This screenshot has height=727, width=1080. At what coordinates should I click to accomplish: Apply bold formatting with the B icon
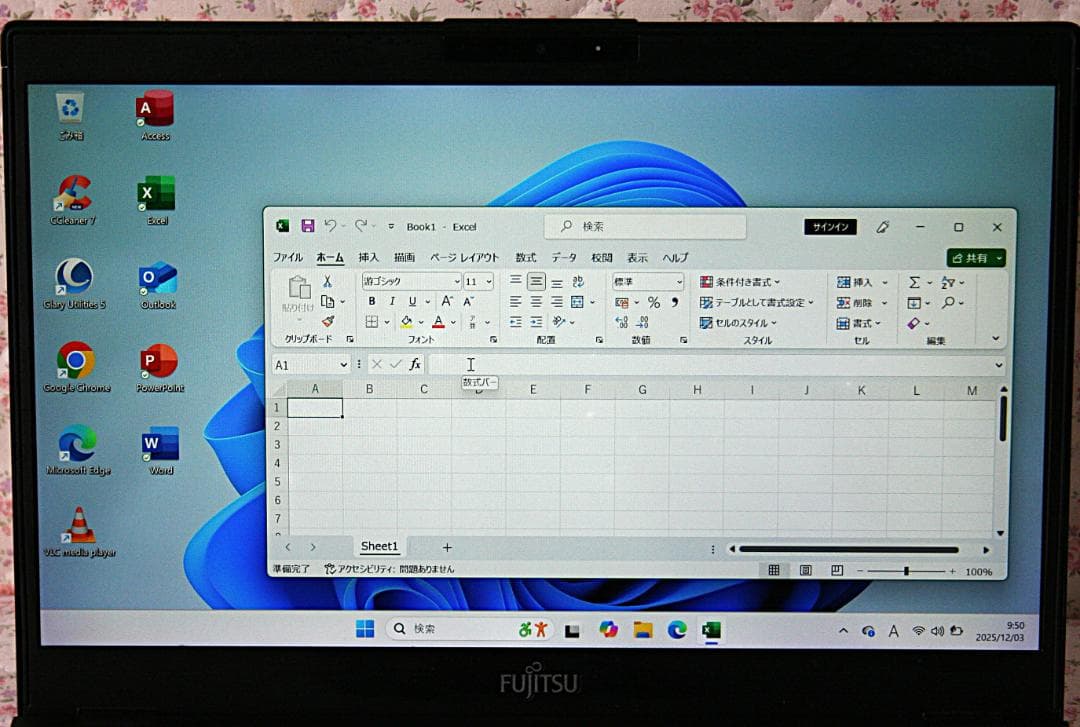(x=371, y=301)
